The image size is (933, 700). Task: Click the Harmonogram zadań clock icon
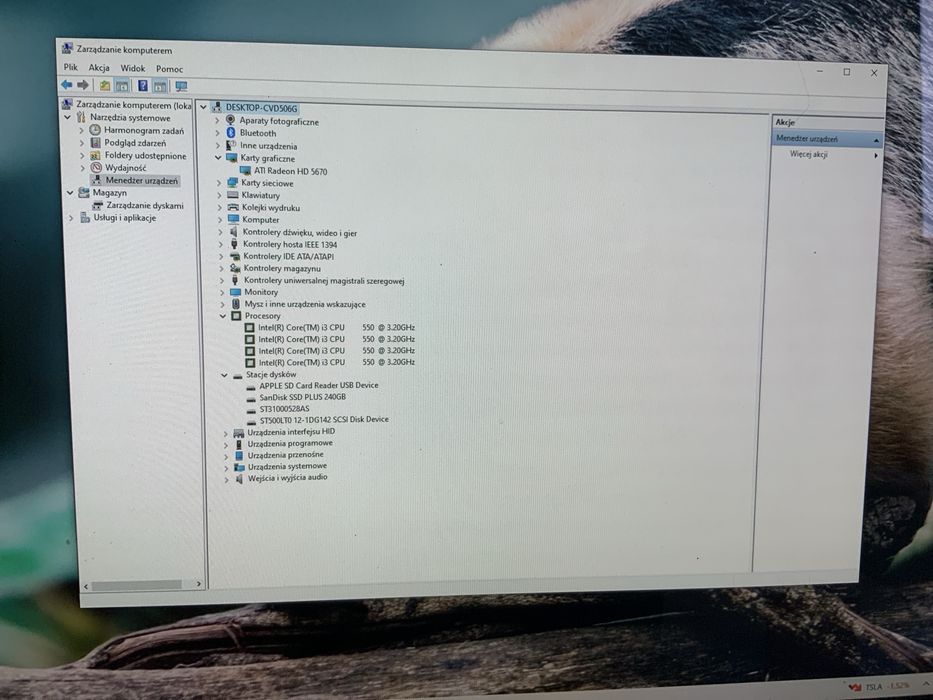coord(95,130)
